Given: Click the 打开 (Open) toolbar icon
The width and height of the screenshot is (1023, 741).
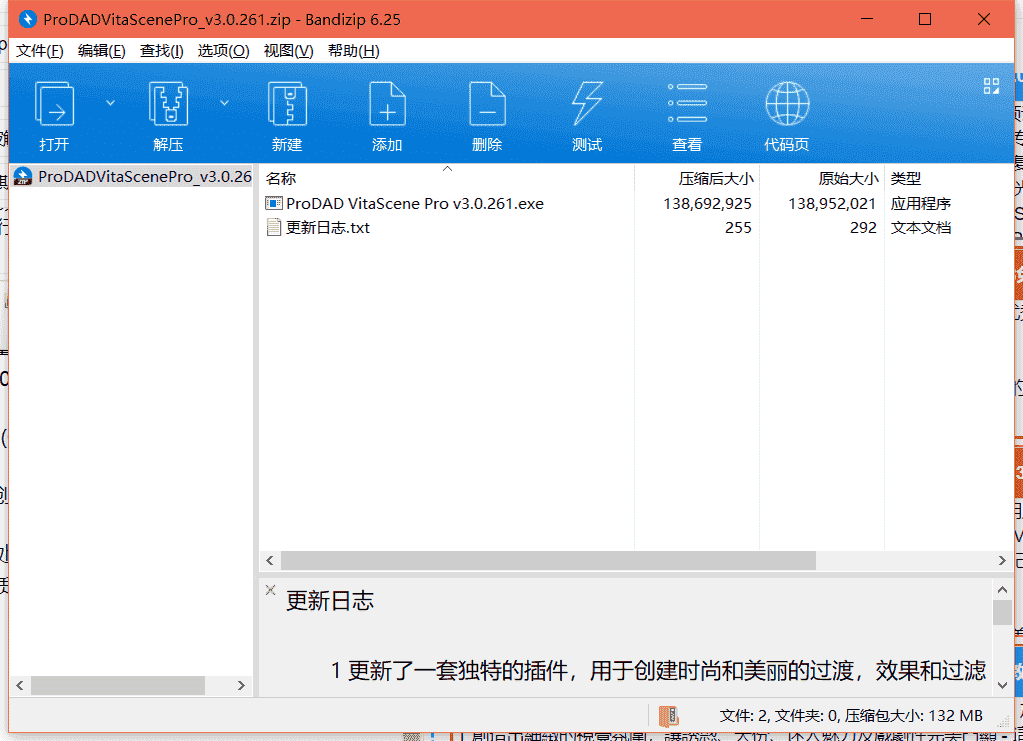Looking at the screenshot, I should pyautogui.click(x=54, y=104).
